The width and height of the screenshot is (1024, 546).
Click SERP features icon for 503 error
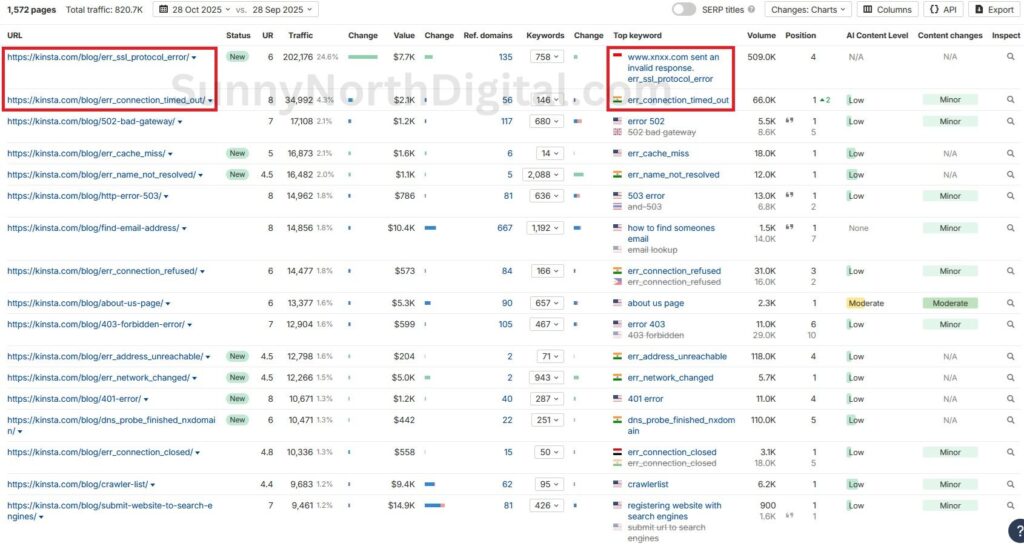click(790, 195)
